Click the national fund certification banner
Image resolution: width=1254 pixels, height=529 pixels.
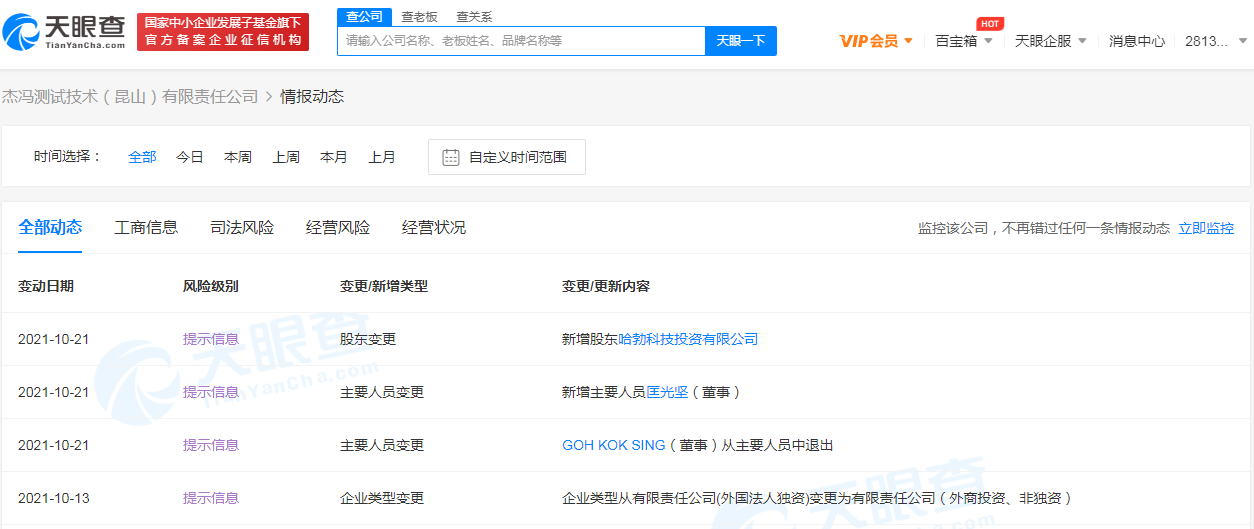click(223, 31)
